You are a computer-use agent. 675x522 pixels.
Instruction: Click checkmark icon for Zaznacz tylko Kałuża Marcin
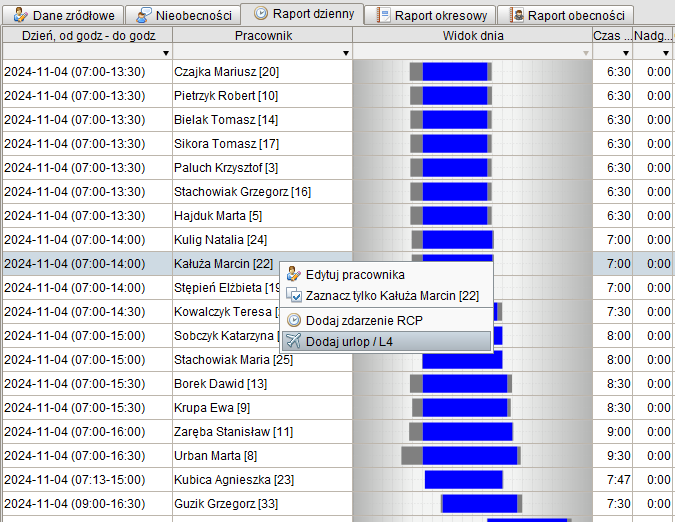pyautogui.click(x=294, y=295)
